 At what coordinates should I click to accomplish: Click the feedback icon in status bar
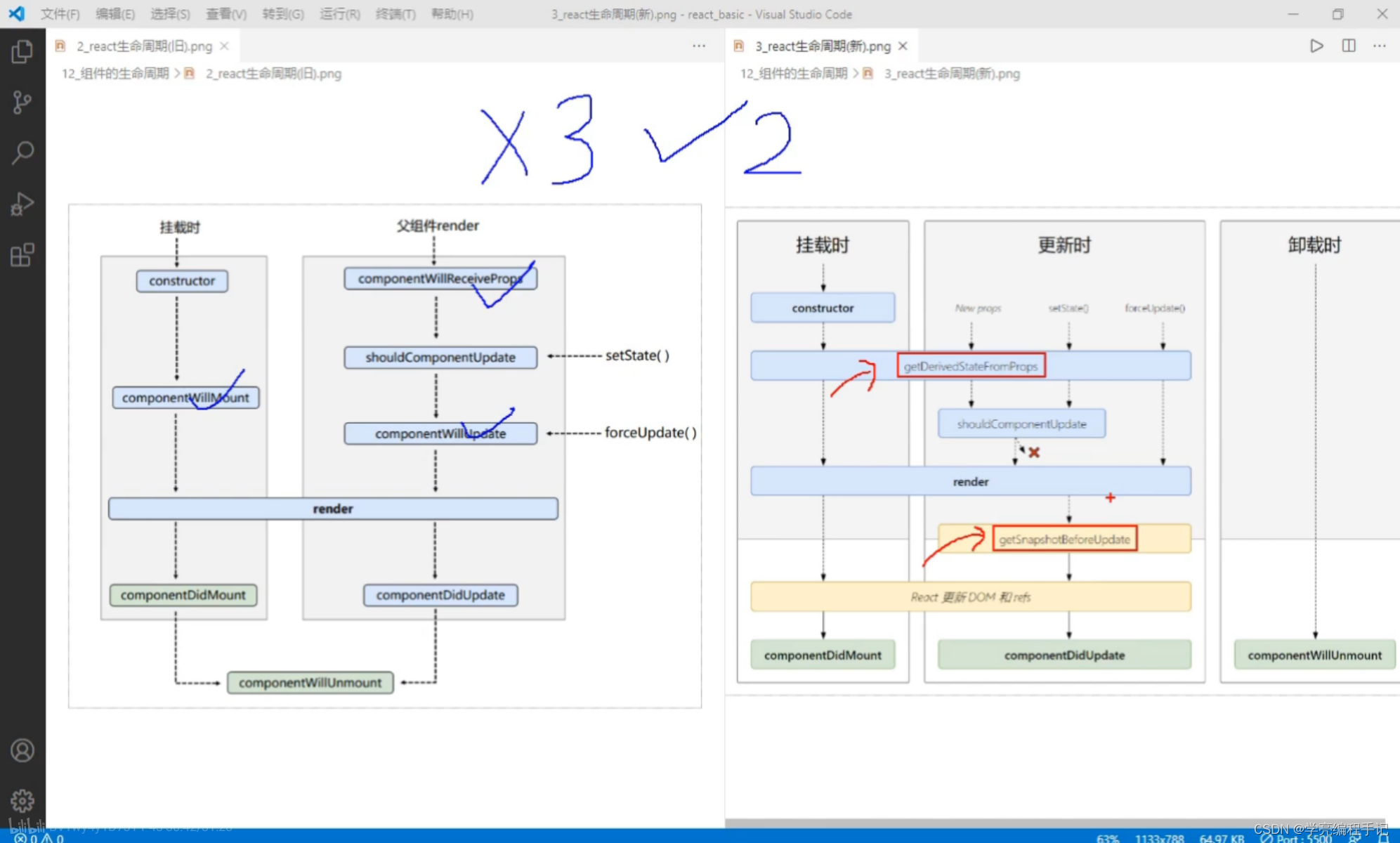(x=1354, y=837)
